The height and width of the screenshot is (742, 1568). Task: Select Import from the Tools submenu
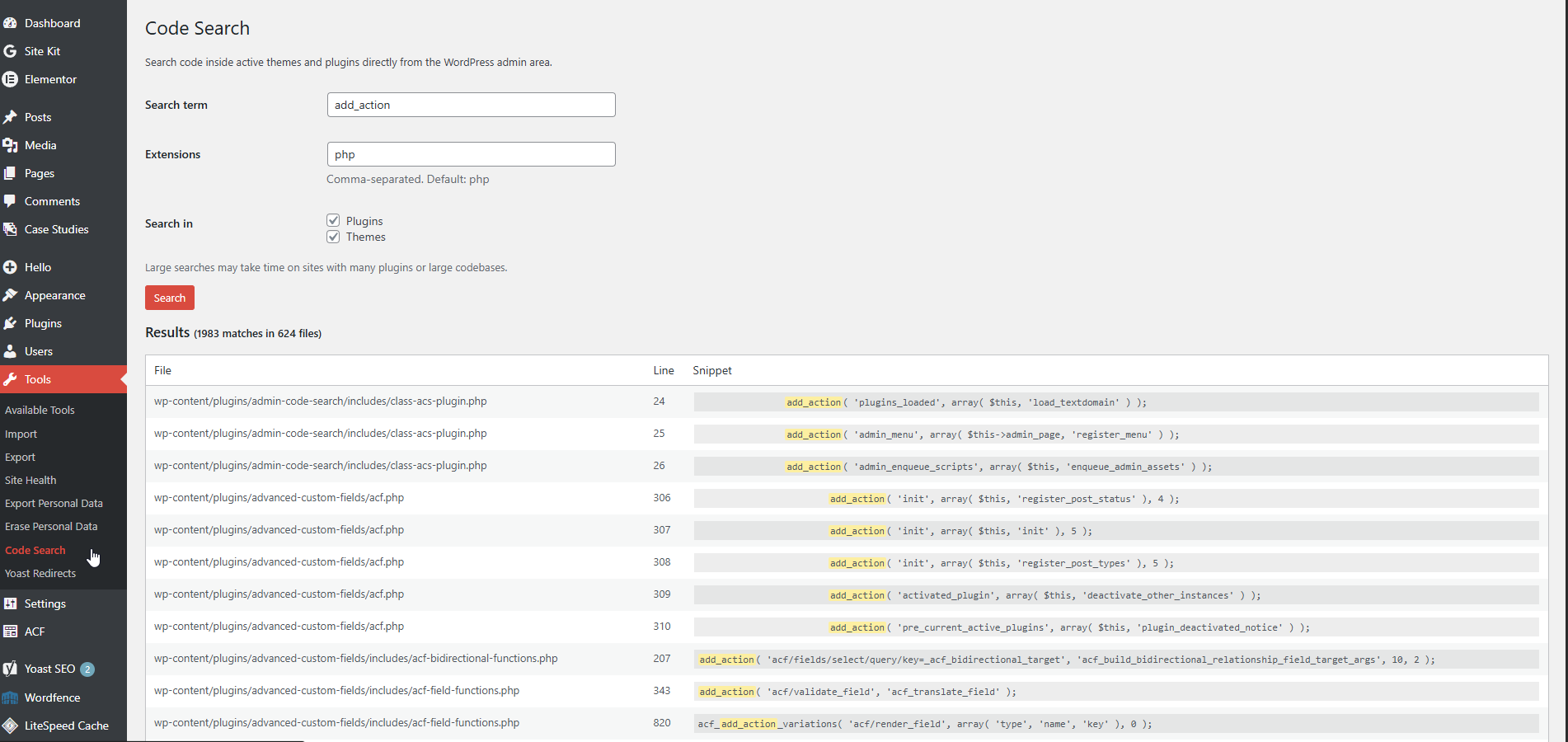tap(21, 434)
